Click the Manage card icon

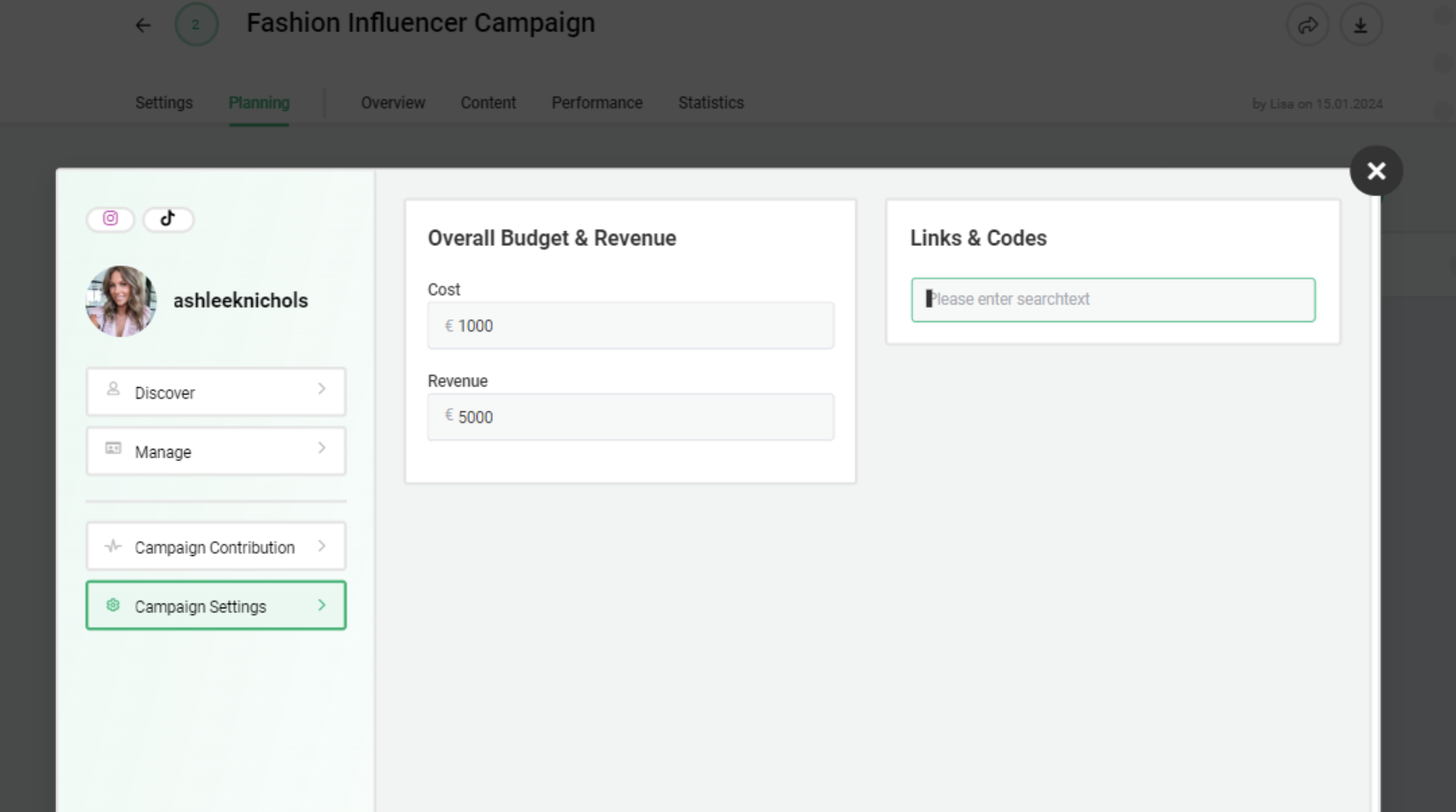coord(112,448)
